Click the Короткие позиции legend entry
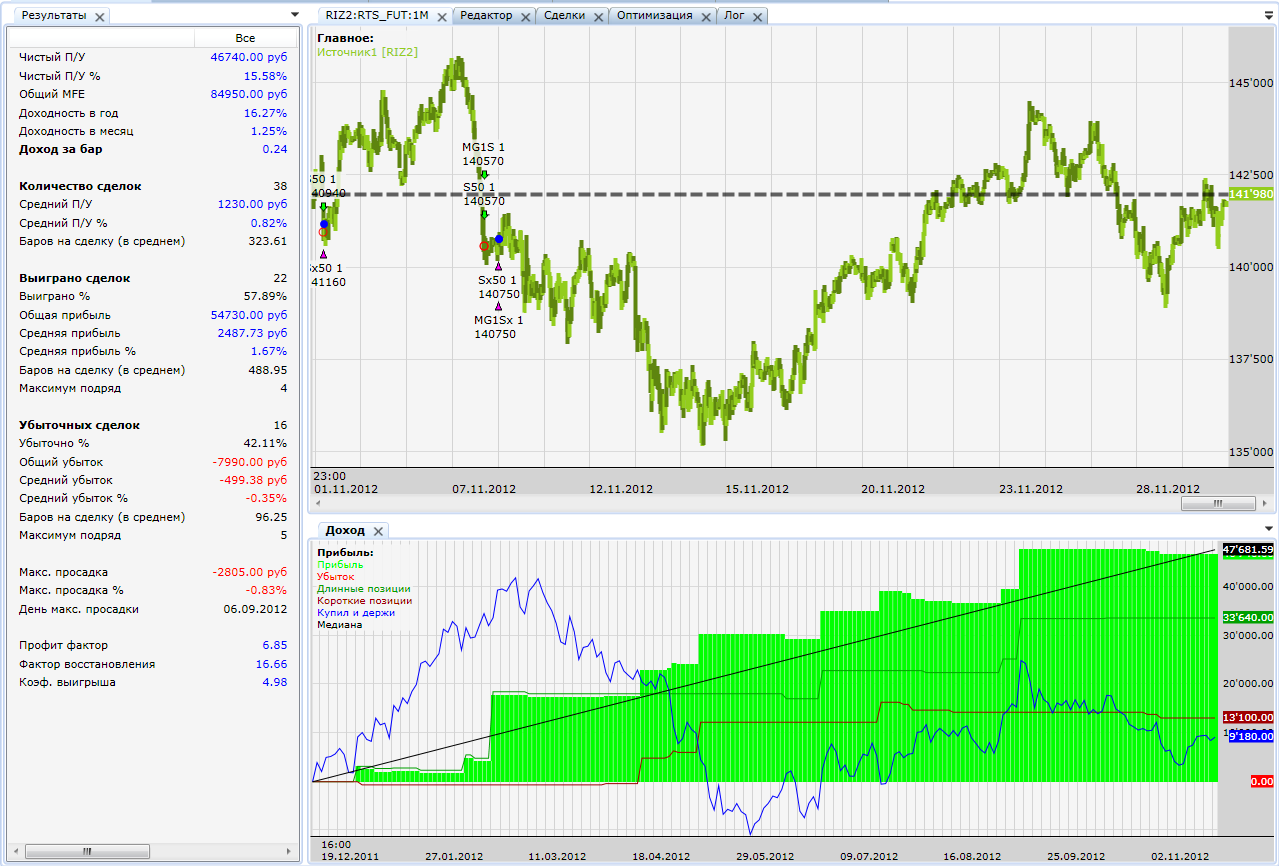 364,601
